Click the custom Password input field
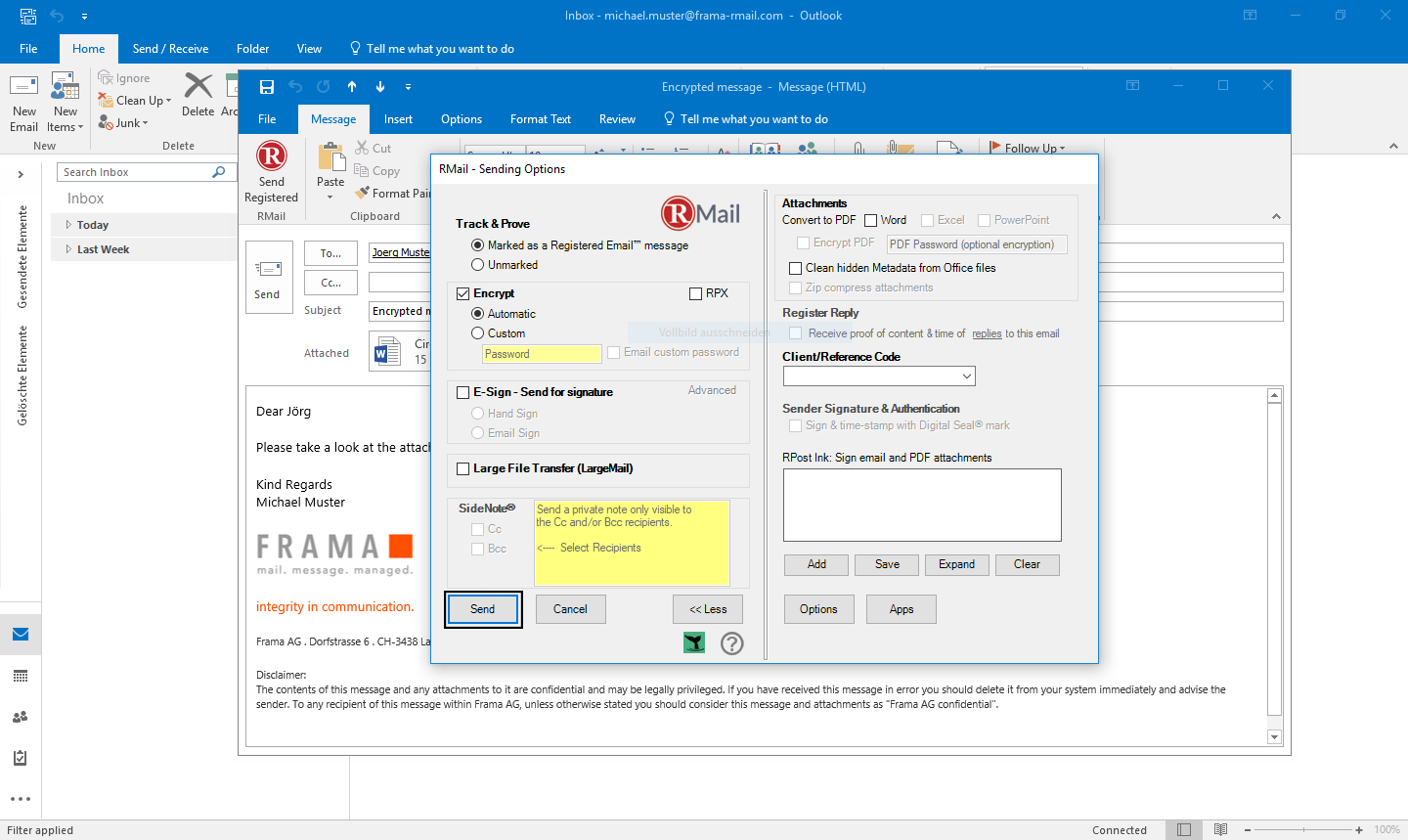 click(x=542, y=354)
